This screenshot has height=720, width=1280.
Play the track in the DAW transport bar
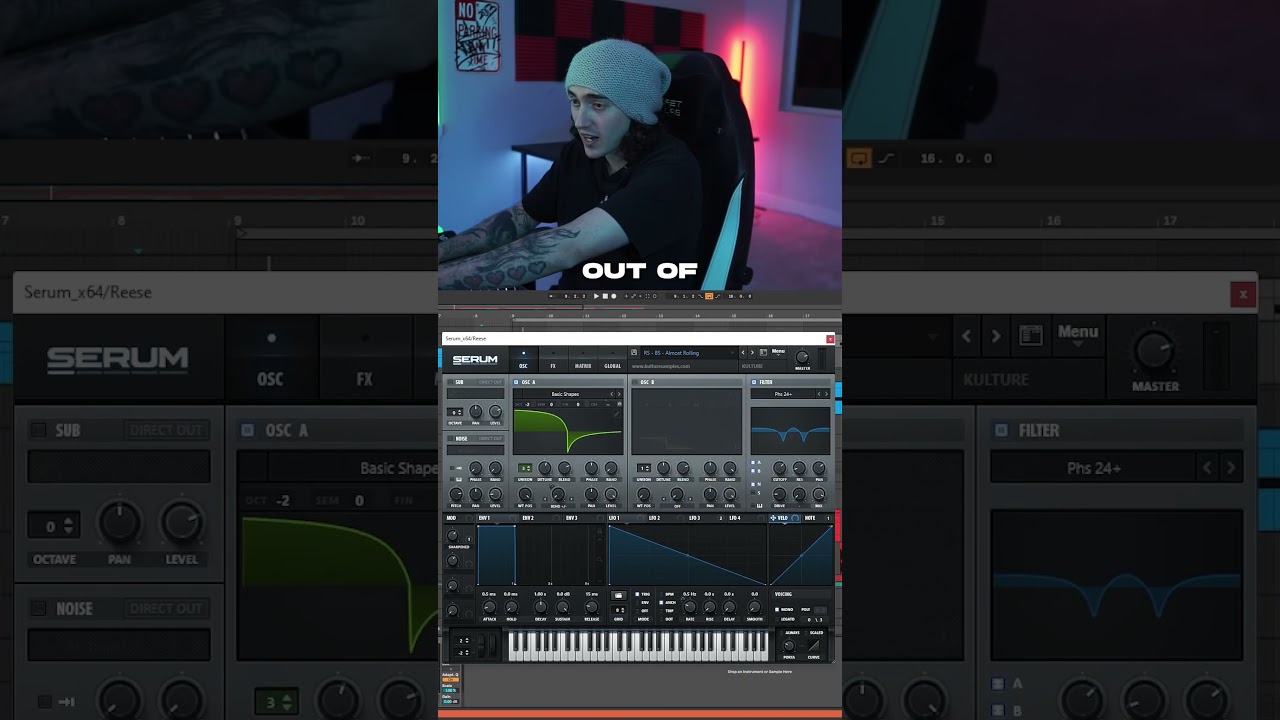tap(596, 296)
